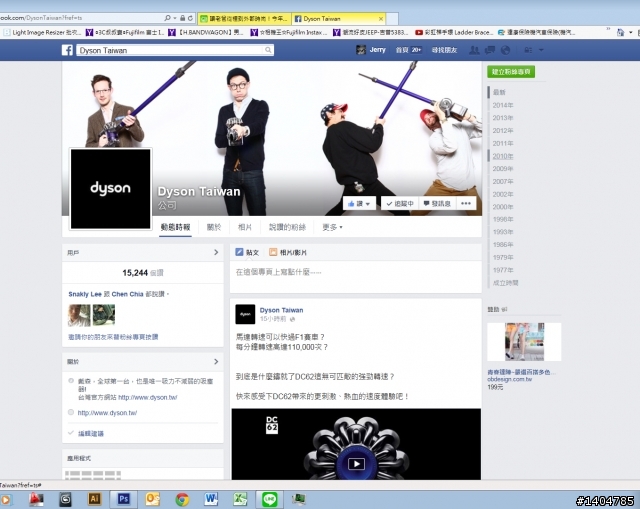Close the Dyson Taiwan browser tab
This screenshot has height=509, width=640.
381,19
